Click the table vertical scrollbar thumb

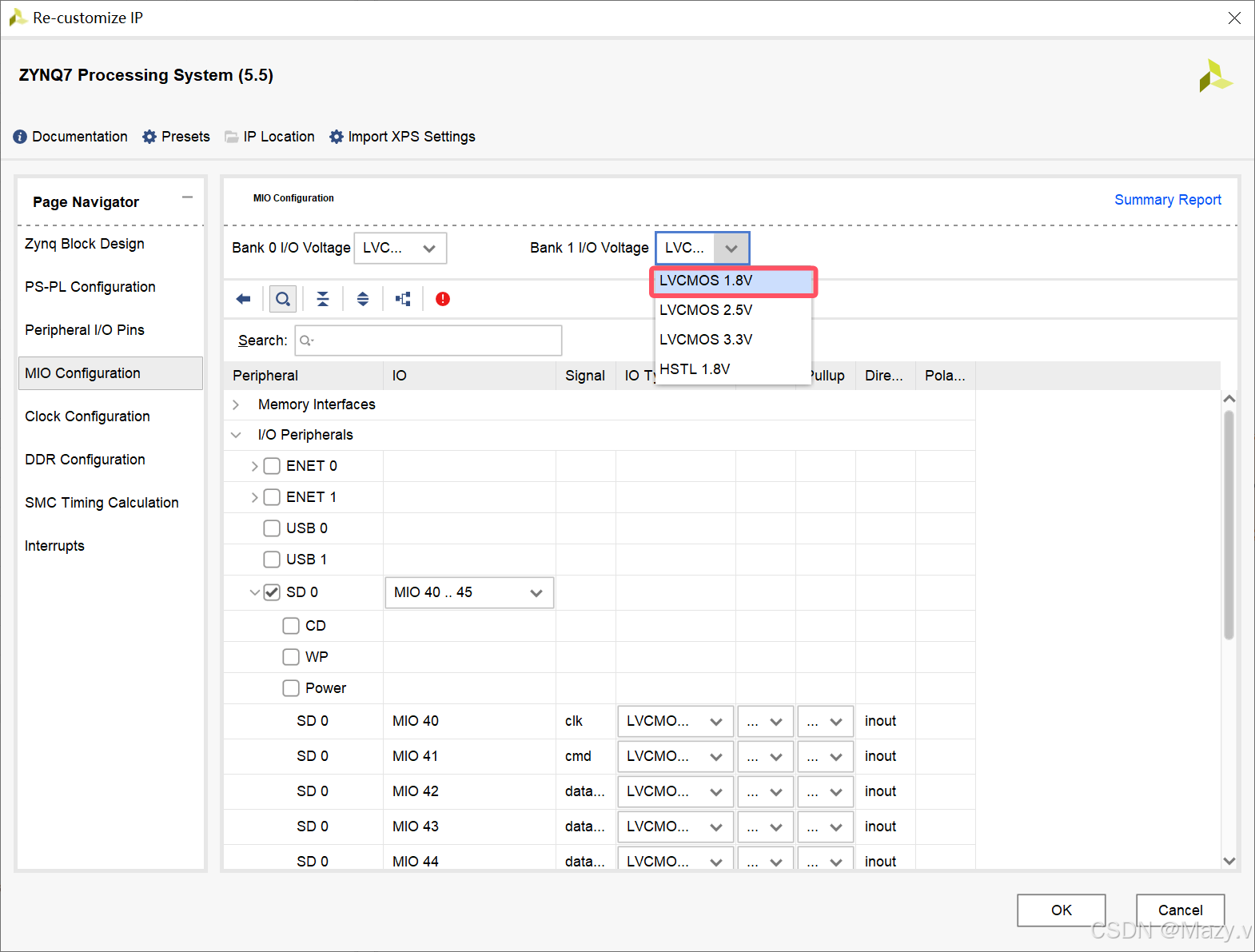point(1229,525)
